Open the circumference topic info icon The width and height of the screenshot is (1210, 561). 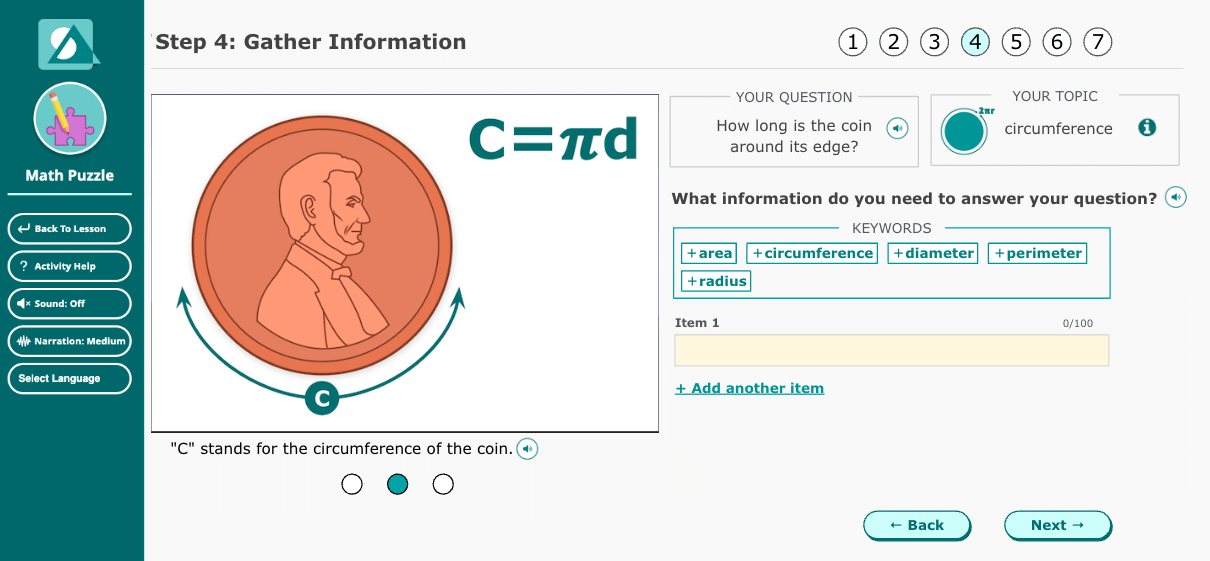(1147, 128)
